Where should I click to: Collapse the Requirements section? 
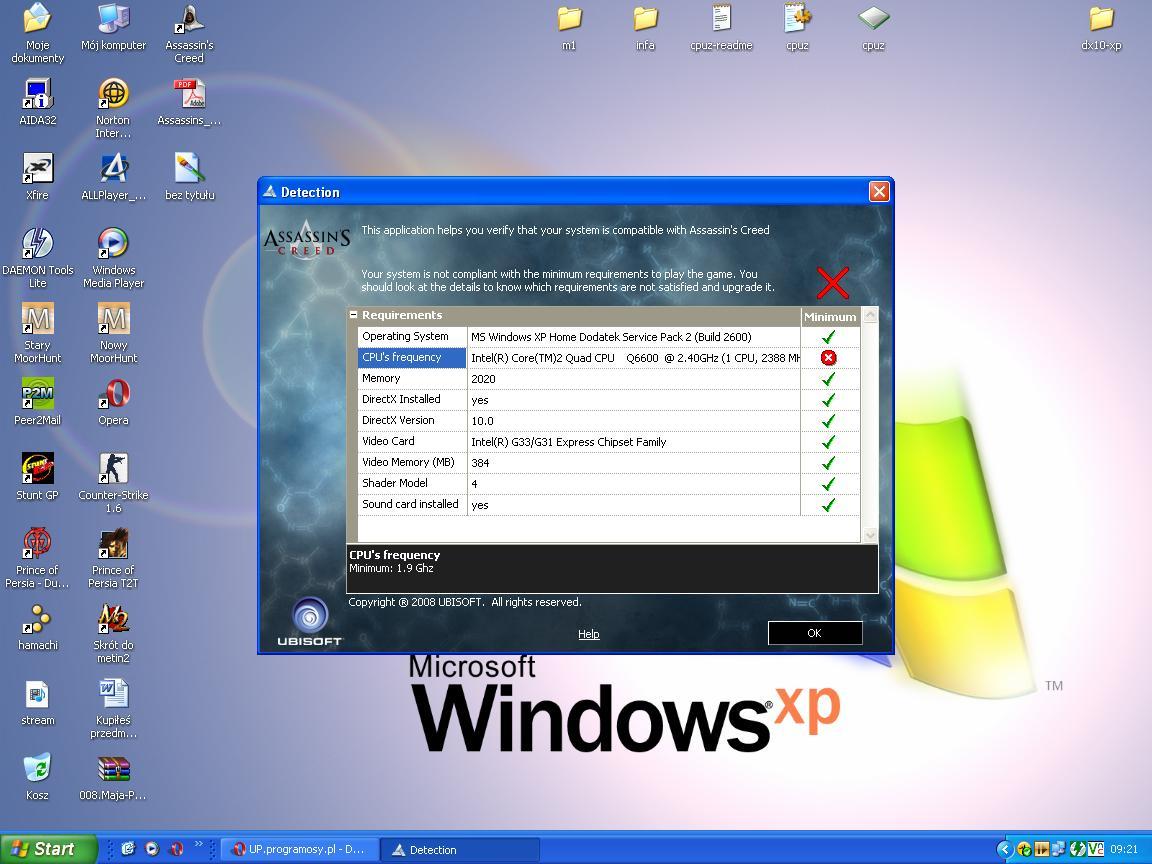point(353,314)
